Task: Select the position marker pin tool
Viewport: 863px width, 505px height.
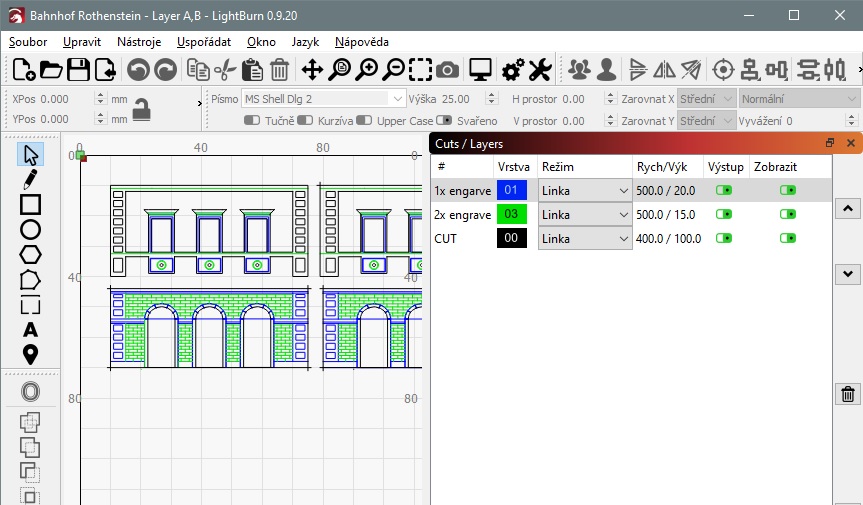Action: (x=30, y=354)
